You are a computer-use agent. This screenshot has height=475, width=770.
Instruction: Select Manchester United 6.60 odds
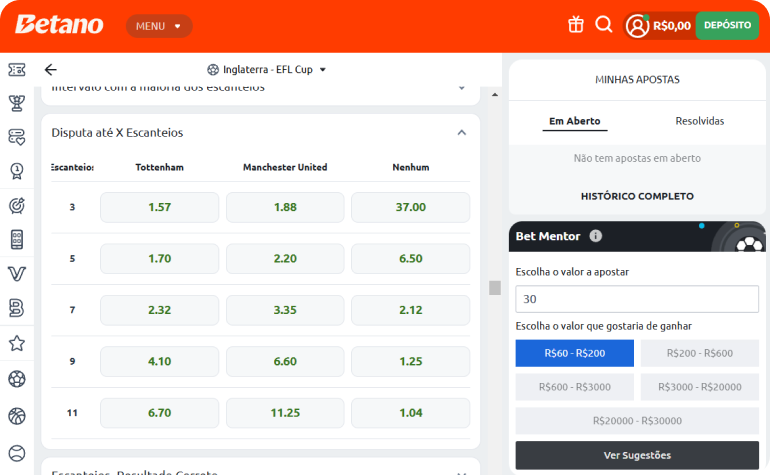click(x=285, y=362)
